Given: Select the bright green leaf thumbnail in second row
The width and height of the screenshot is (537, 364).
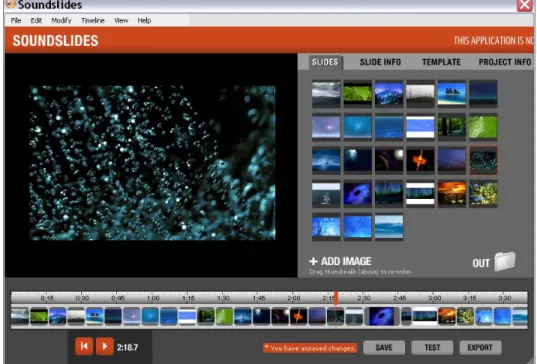Looking at the screenshot, I should [483, 127].
